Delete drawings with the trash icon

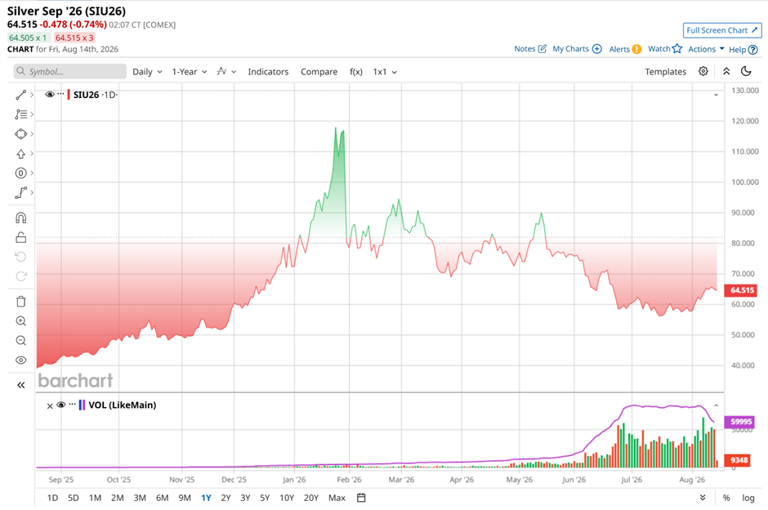point(21,301)
